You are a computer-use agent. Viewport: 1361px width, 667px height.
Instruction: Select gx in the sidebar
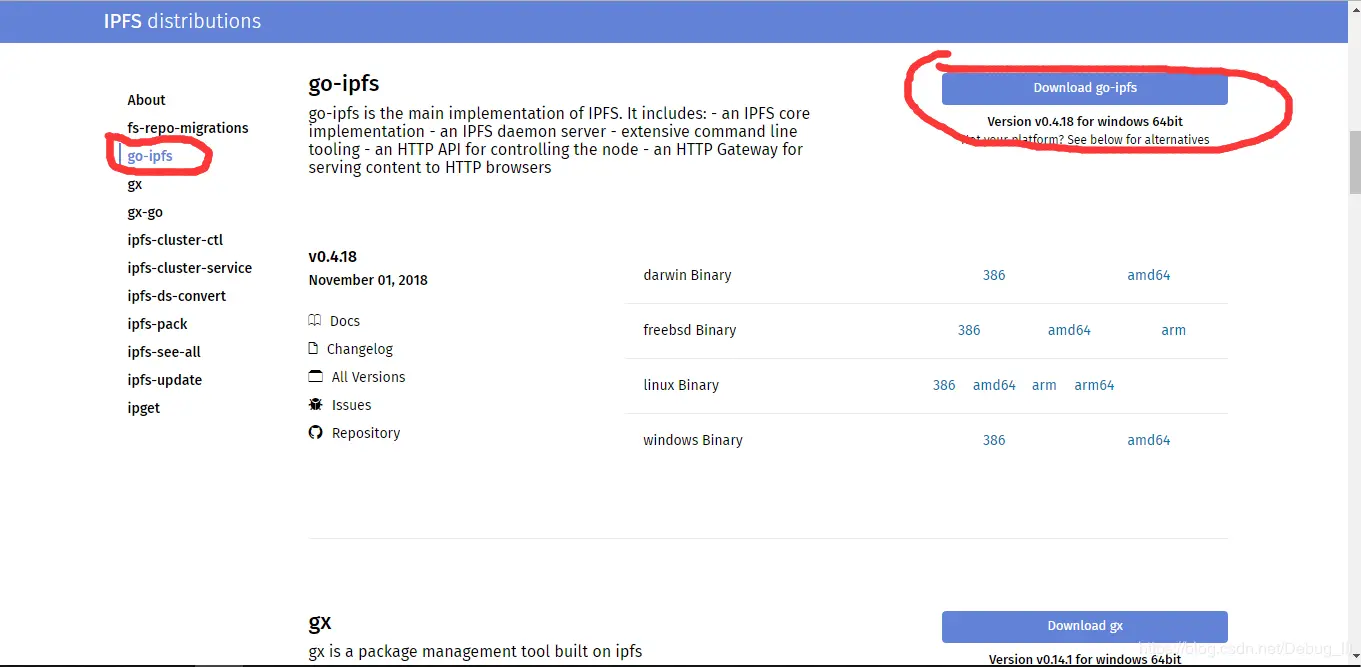point(135,184)
